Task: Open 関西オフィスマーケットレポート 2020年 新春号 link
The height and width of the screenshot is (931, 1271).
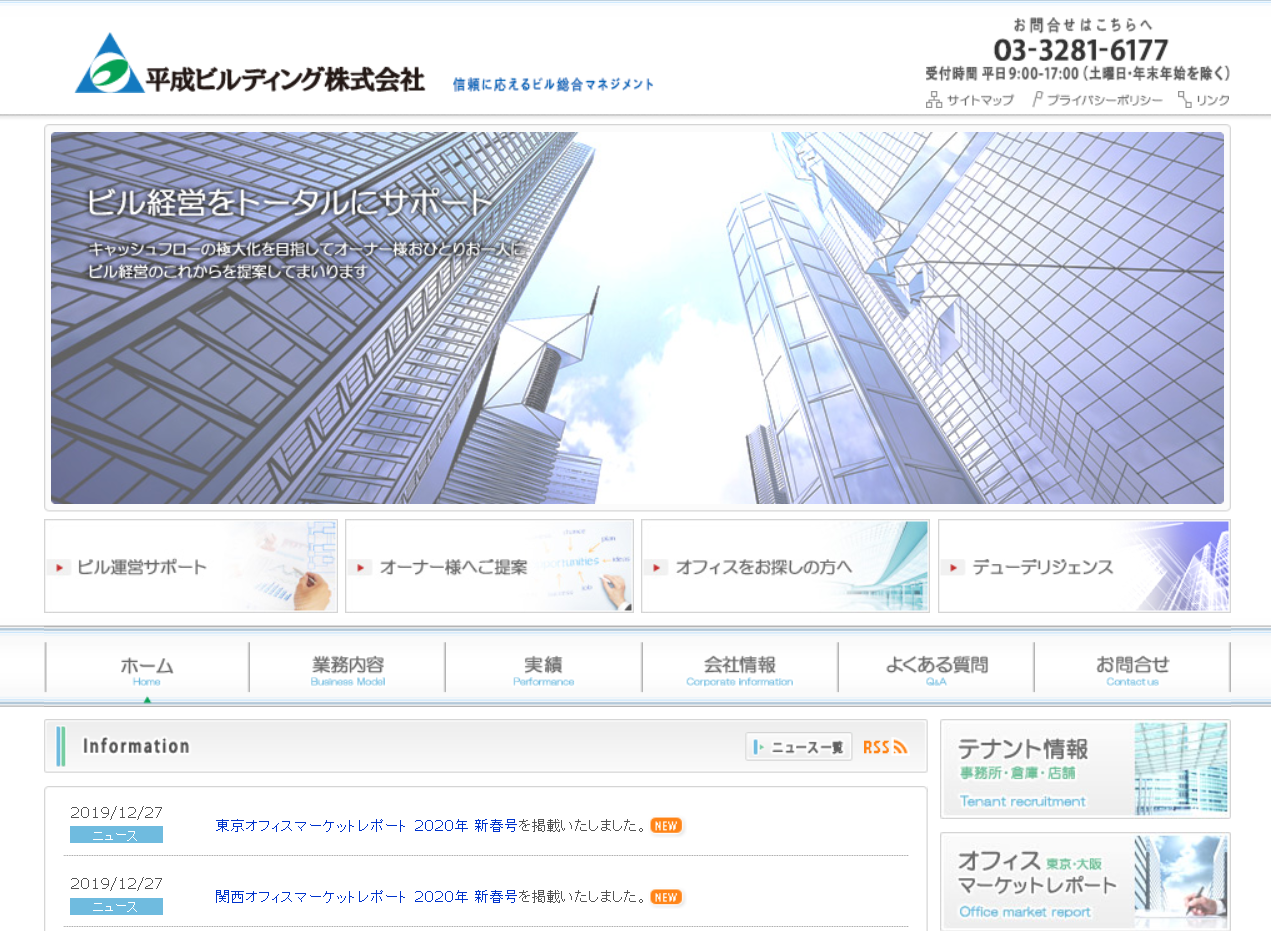Action: pyautogui.click(x=366, y=897)
